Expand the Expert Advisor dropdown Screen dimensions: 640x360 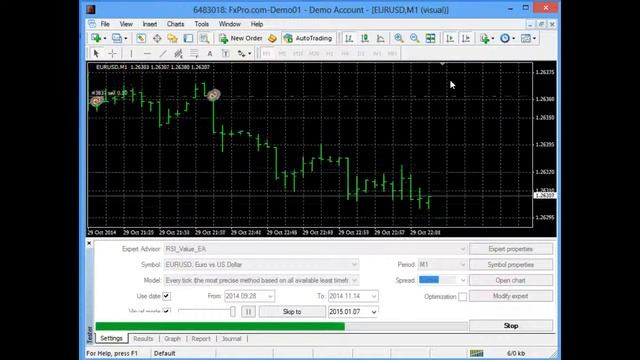pyautogui.click(x=462, y=249)
